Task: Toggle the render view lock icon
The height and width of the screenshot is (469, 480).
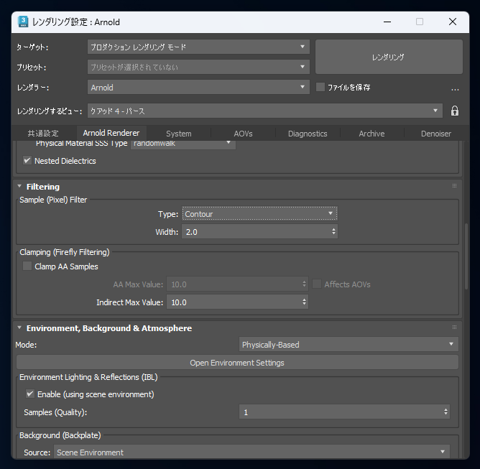Action: pyautogui.click(x=455, y=111)
